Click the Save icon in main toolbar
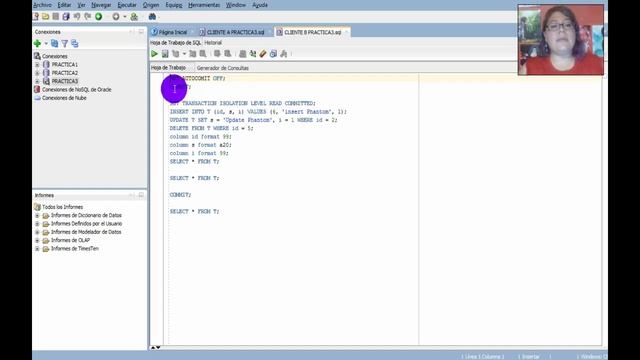The height and width of the screenshot is (360, 640). [x=56, y=17]
